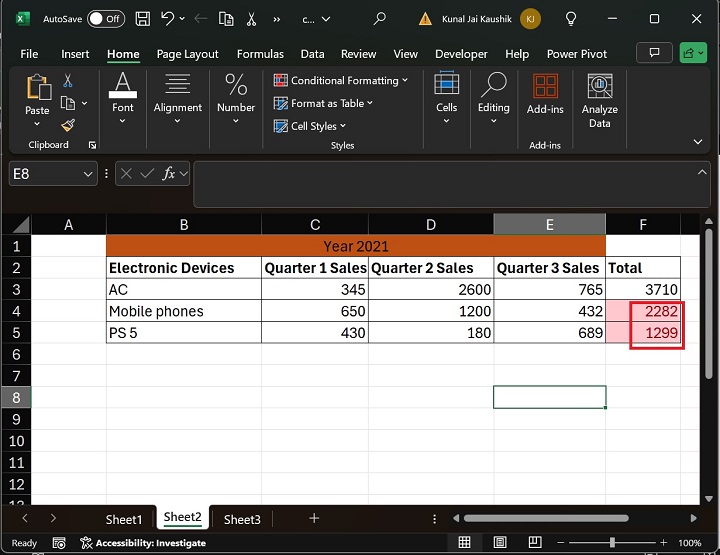The height and width of the screenshot is (555, 720).
Task: Click the Copy icon in title bar
Action: click(226, 19)
